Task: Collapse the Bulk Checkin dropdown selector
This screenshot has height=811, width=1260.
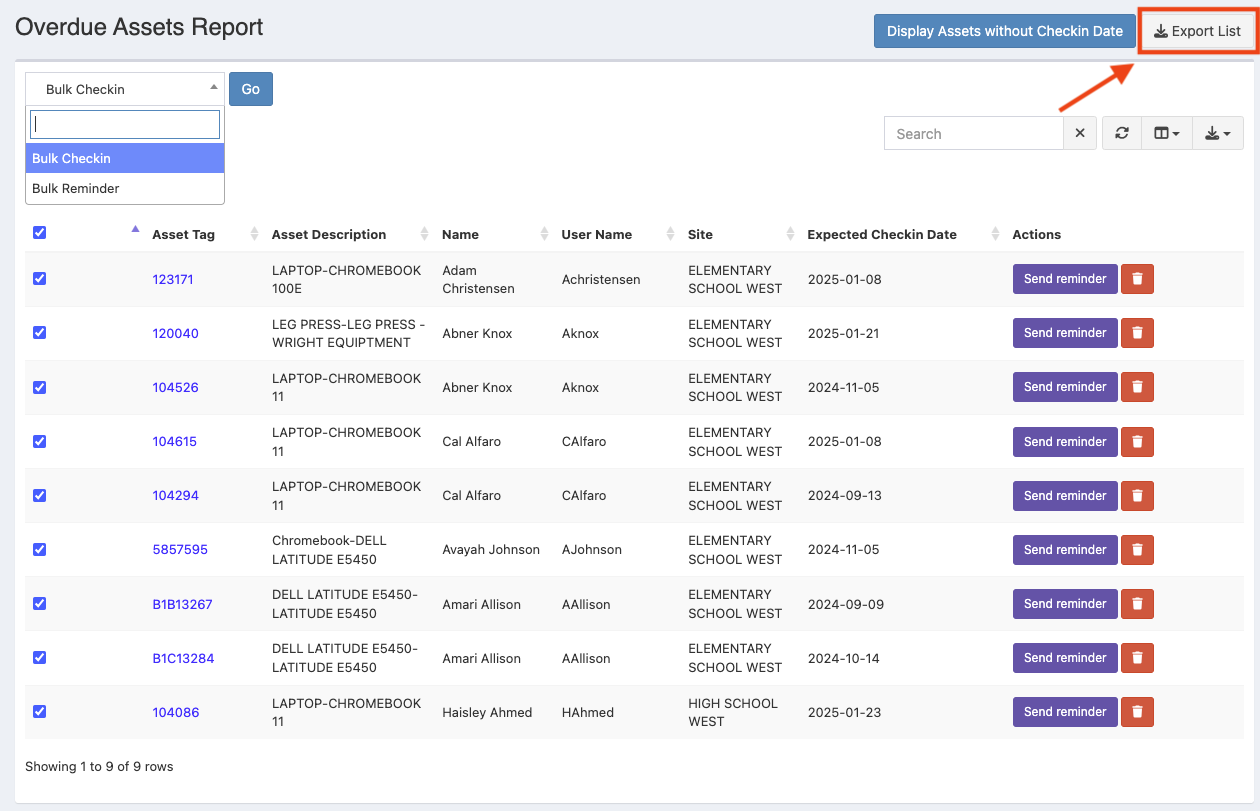Action: click(x=124, y=89)
